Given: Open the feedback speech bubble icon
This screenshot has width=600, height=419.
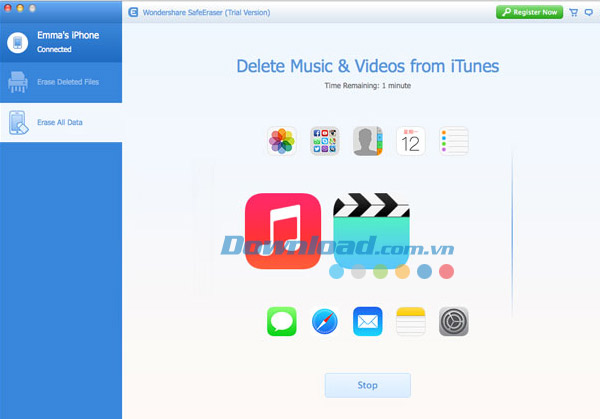Looking at the screenshot, I should (x=589, y=12).
